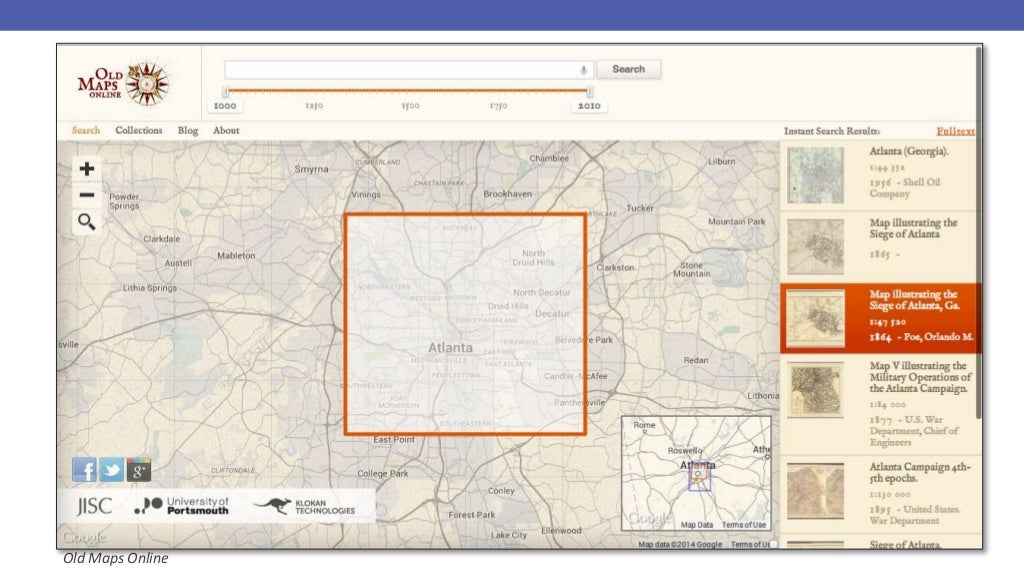
Task: Click the 1750 year label on timeline
Action: coord(498,106)
